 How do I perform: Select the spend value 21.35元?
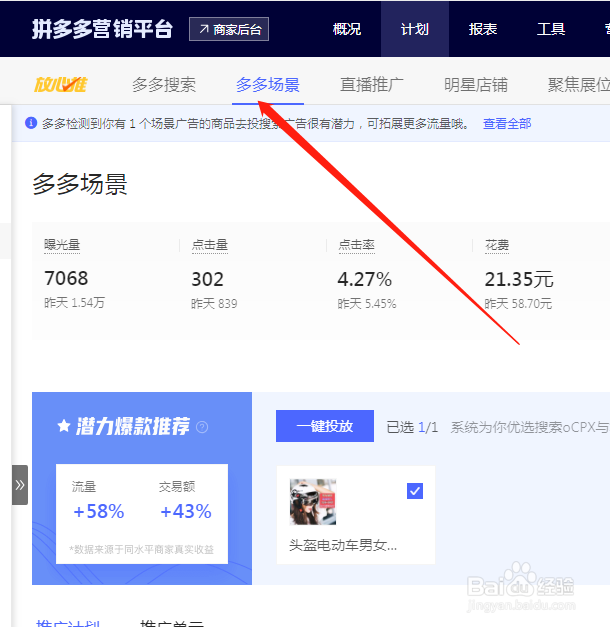click(519, 279)
